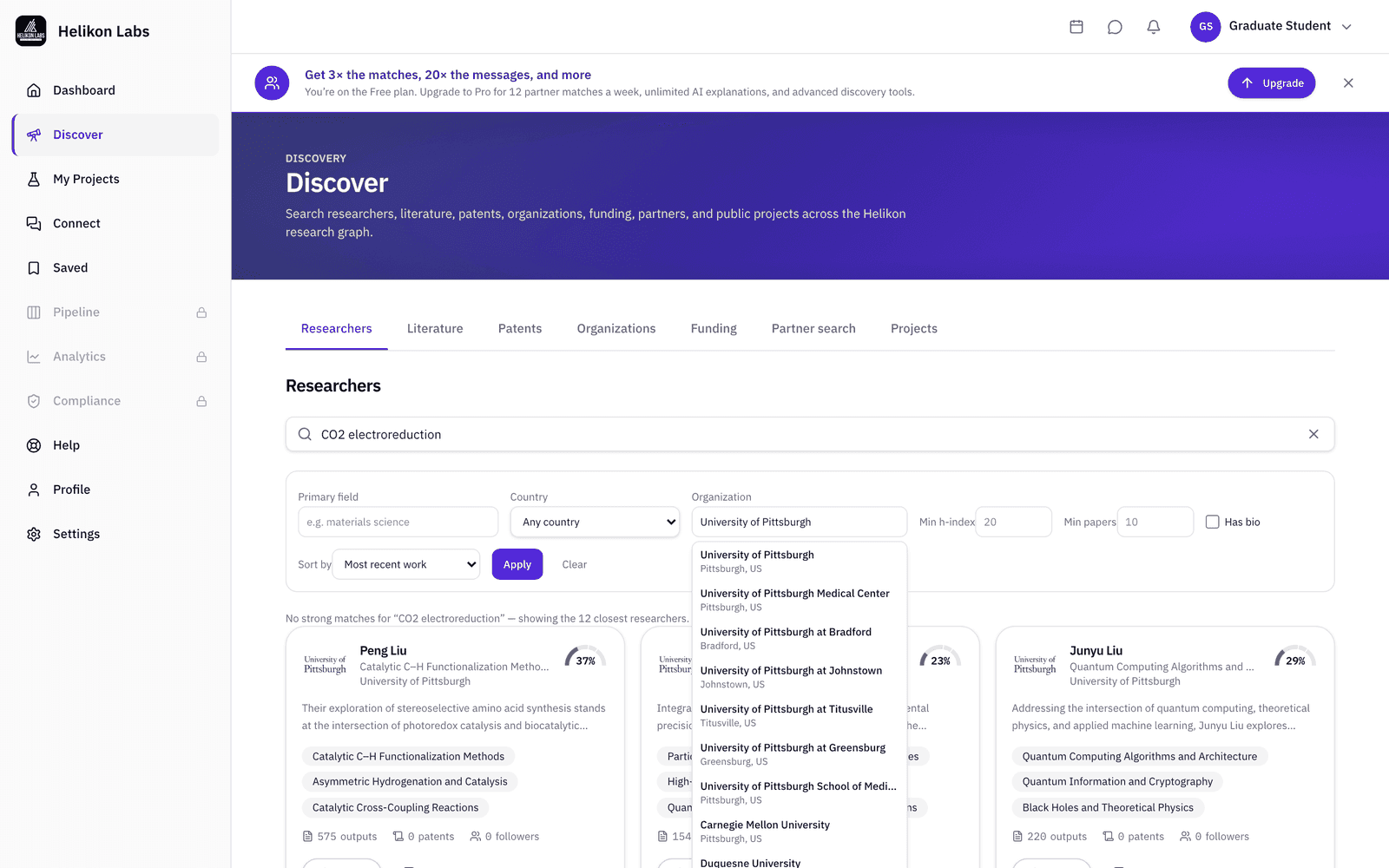Click the Apply filters button
This screenshot has width=1389, height=868.
click(517, 564)
